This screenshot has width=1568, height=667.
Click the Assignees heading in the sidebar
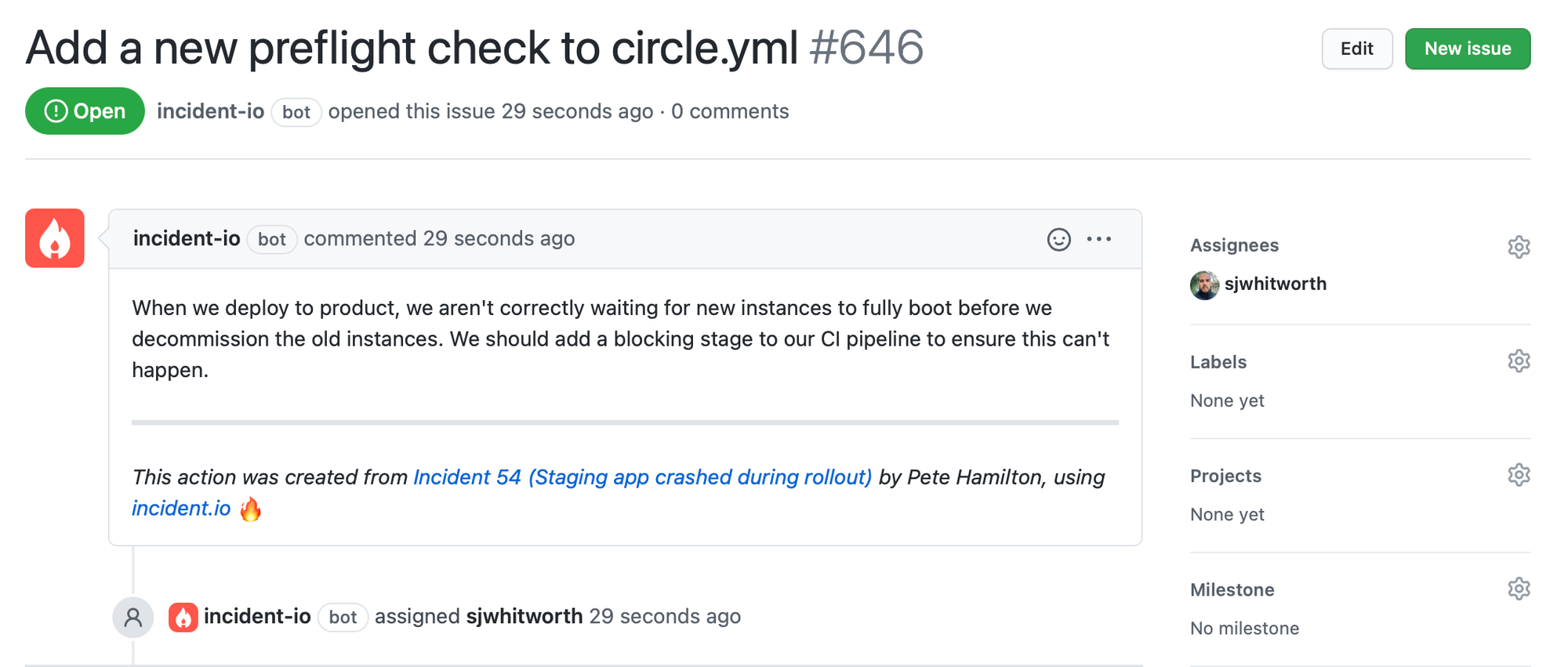tap(1234, 245)
